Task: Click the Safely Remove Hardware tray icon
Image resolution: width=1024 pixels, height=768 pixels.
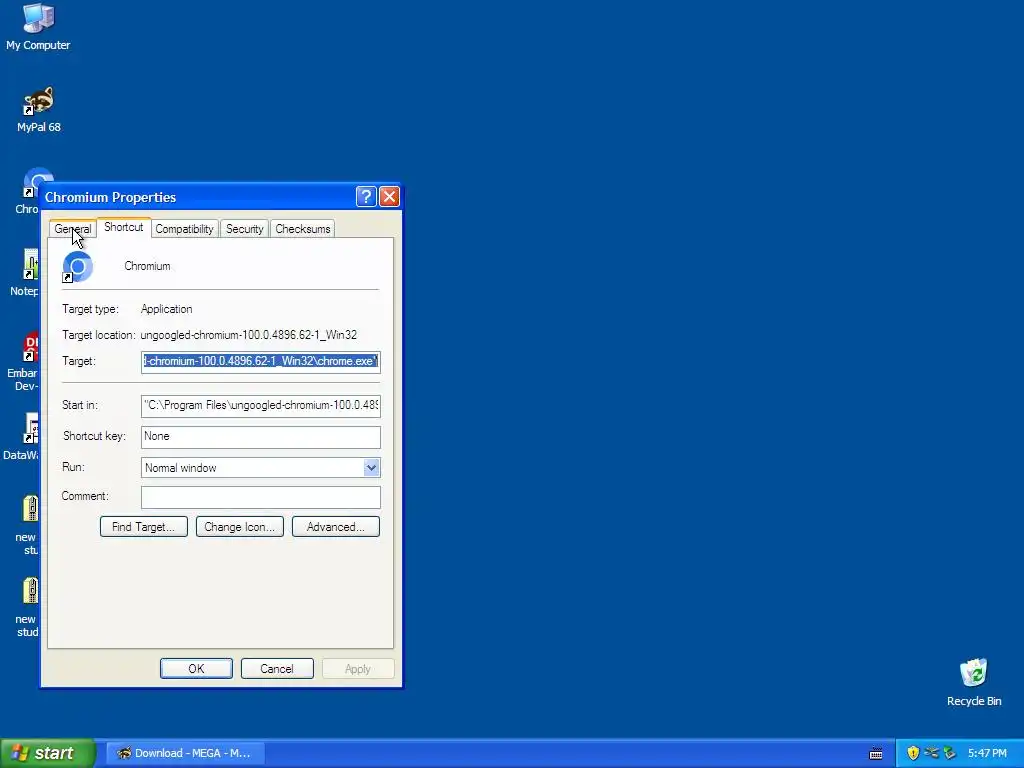Action: pos(949,753)
